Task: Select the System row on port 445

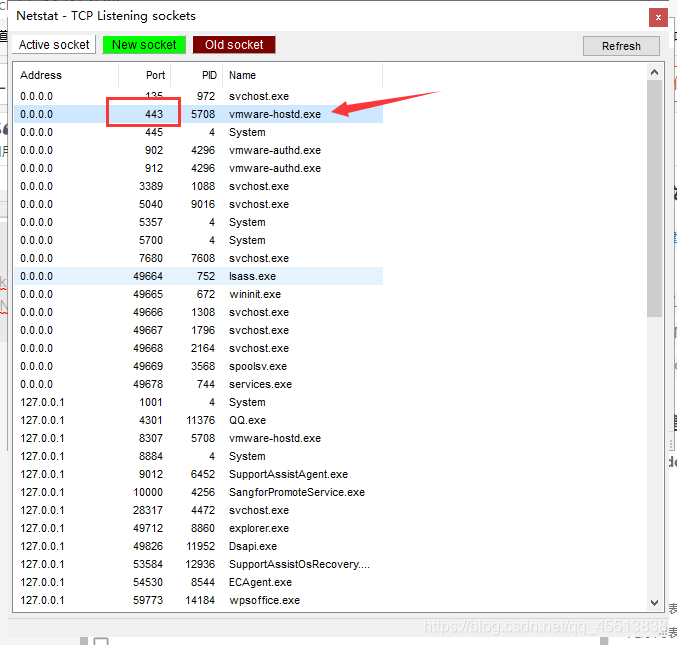Action: pos(199,132)
